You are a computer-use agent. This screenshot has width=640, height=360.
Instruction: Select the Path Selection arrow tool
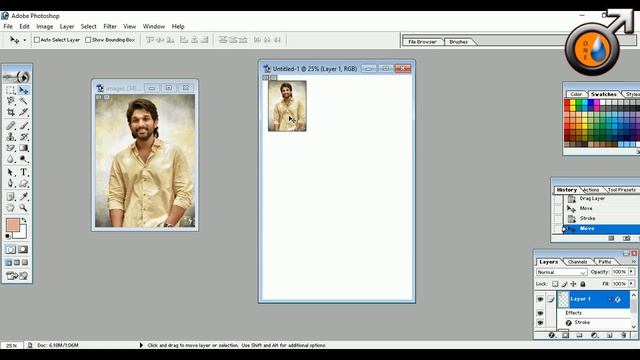coord(11,172)
